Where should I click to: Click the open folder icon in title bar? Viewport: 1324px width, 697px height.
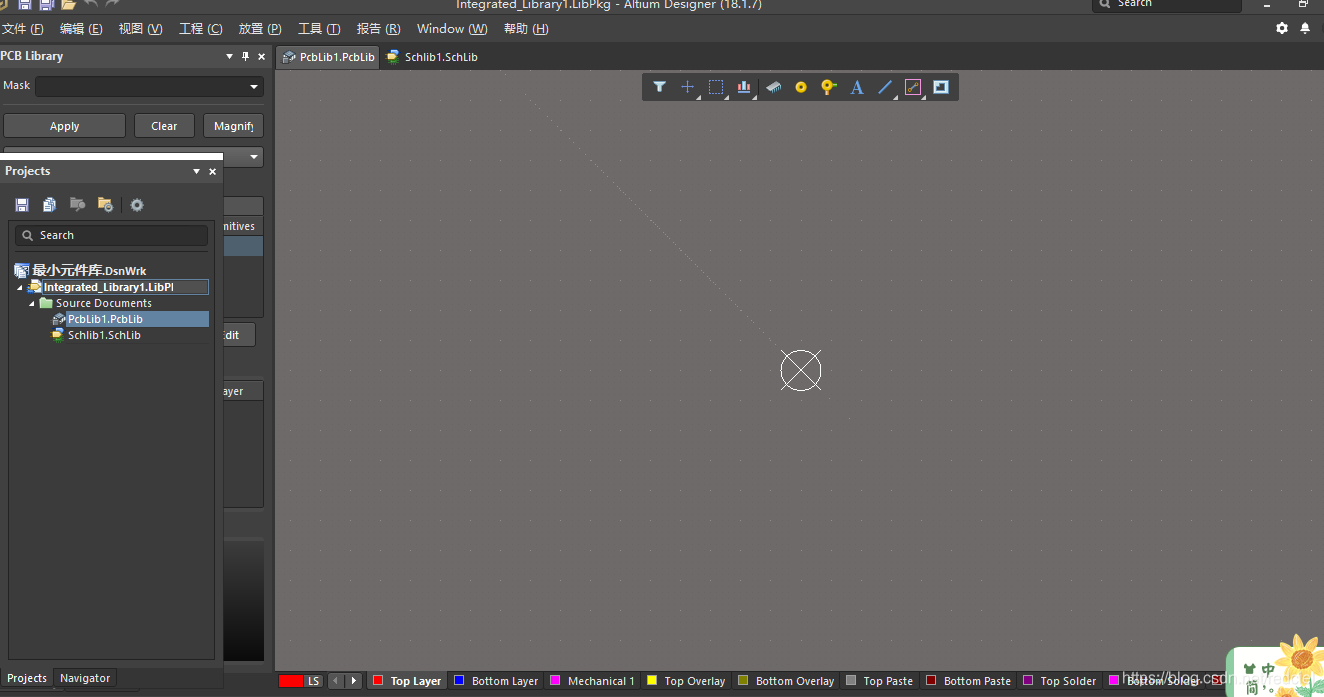(68, 5)
